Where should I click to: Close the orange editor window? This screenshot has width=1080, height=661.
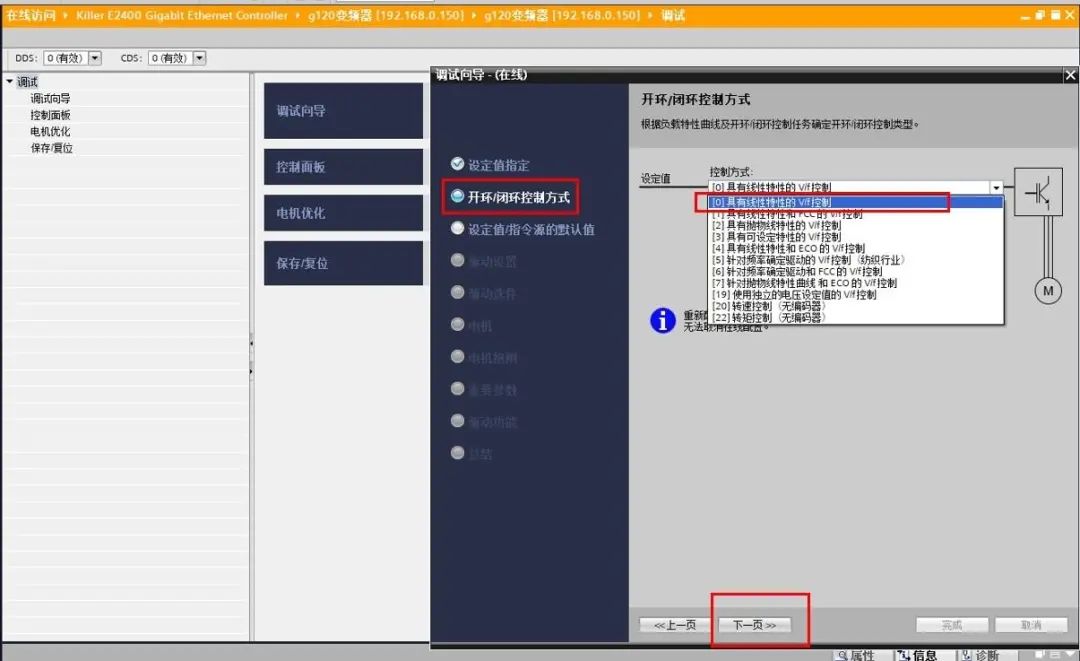pyautogui.click(x=1070, y=15)
